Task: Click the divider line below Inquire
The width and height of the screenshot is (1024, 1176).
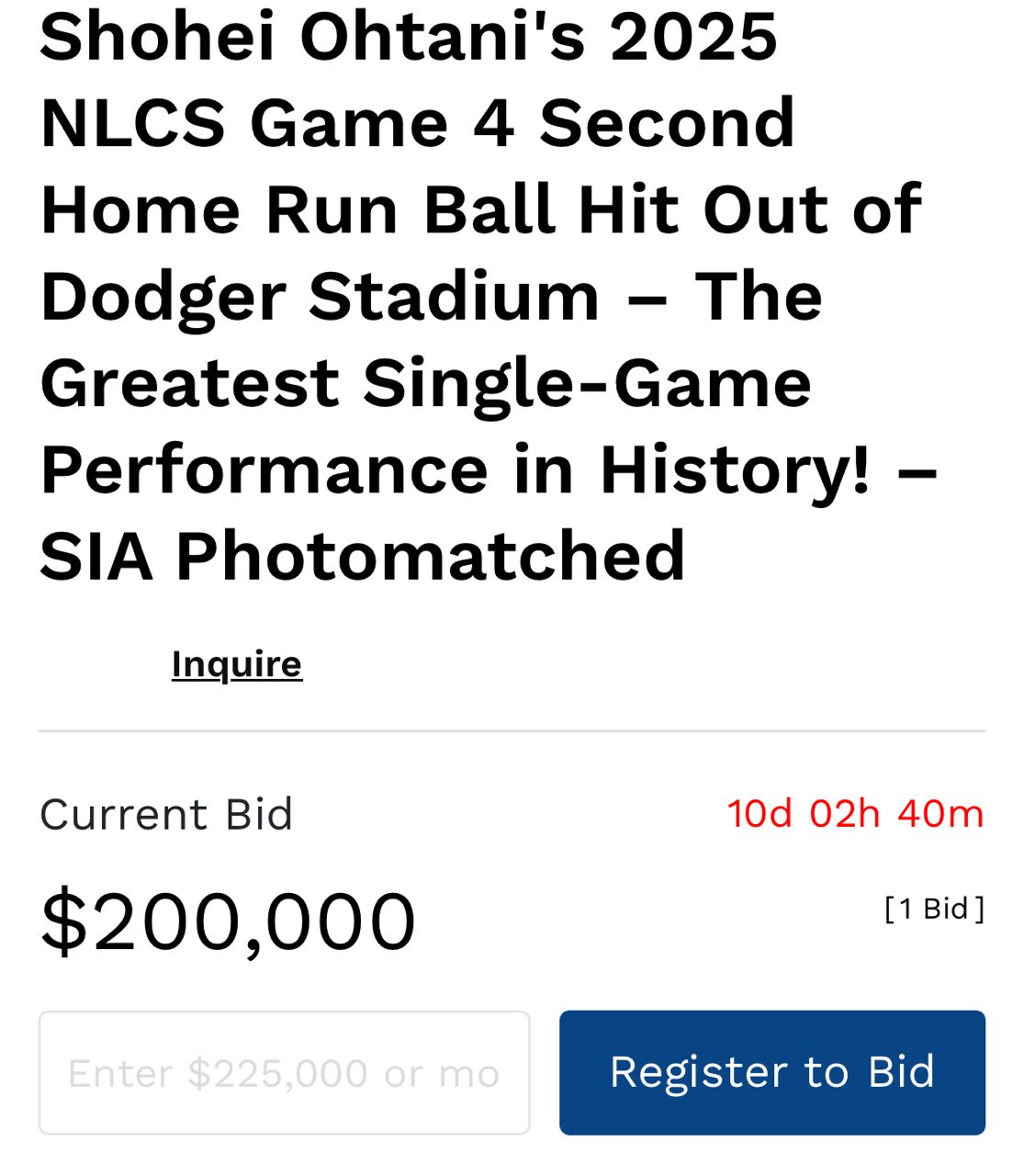Action: pos(512,731)
